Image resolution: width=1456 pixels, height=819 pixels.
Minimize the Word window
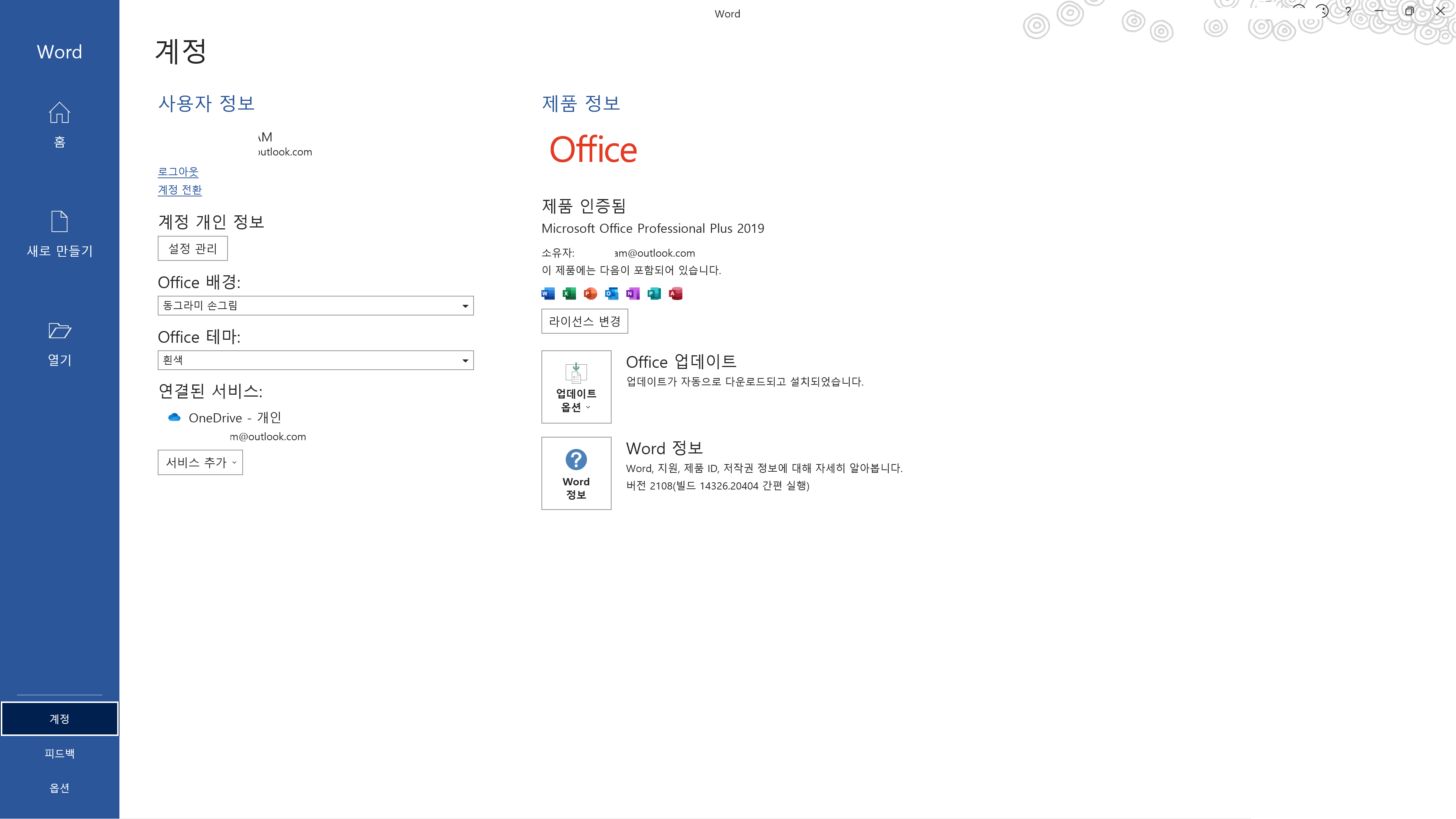click(x=1379, y=11)
